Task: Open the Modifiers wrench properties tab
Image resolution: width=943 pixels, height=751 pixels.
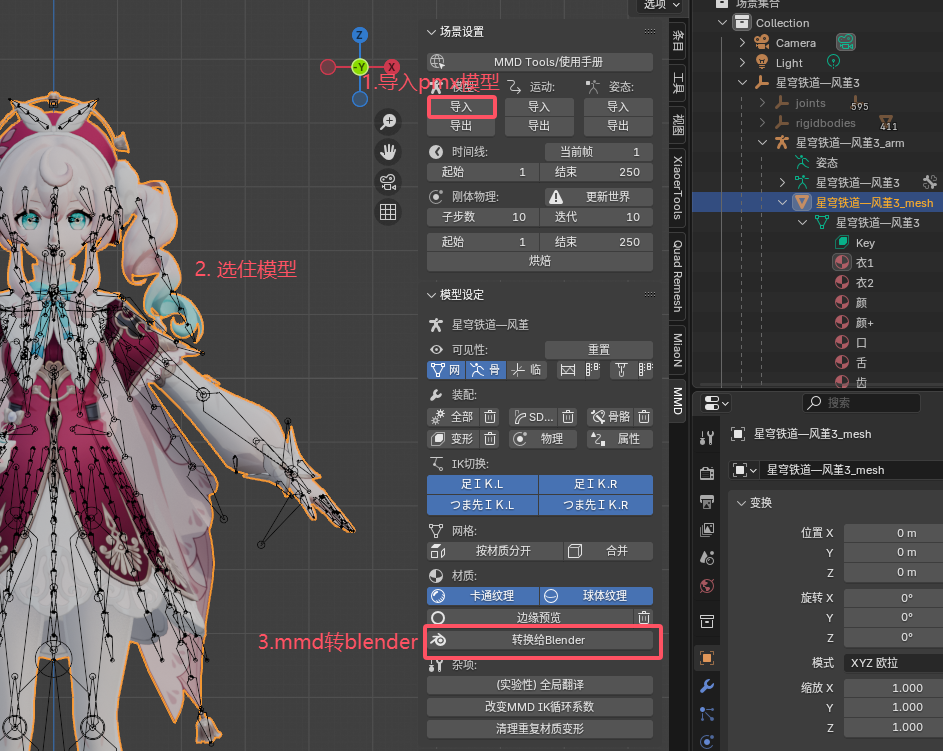Action: pyautogui.click(x=707, y=685)
